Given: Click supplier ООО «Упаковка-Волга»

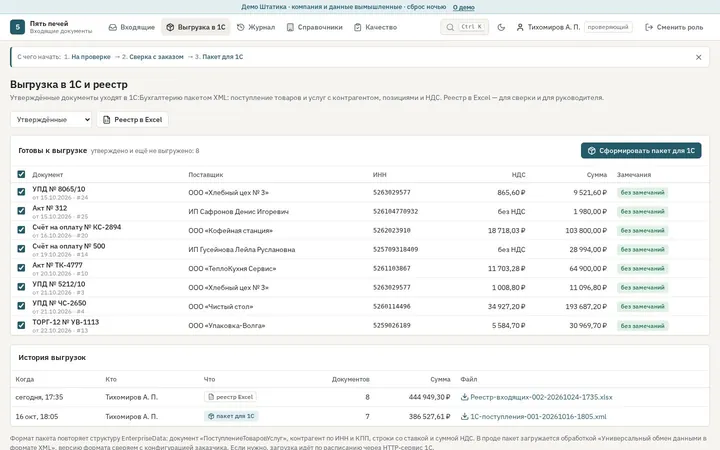Looking at the screenshot, I should 226,326.
